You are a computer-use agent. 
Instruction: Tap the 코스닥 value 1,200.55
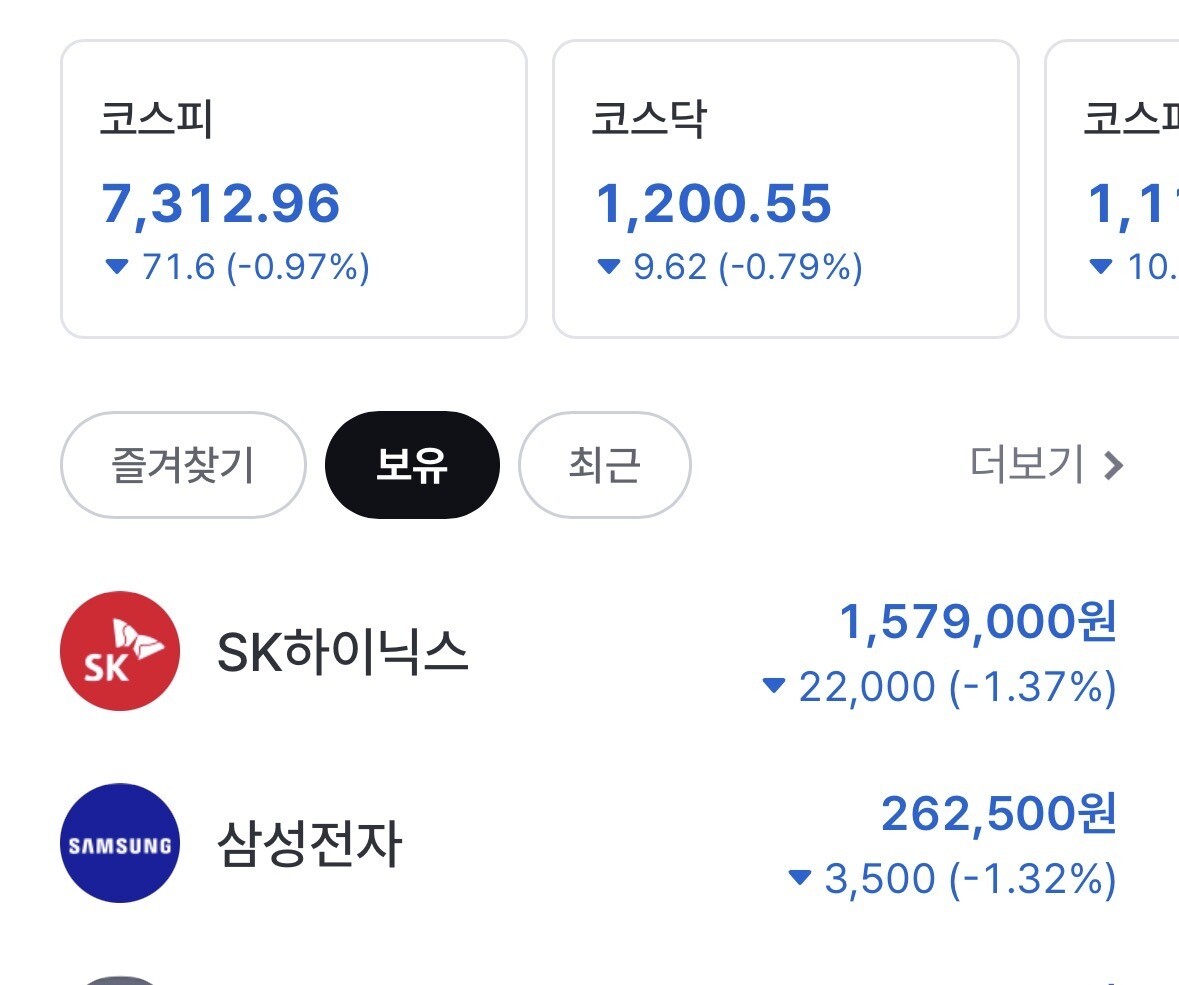[713, 204]
